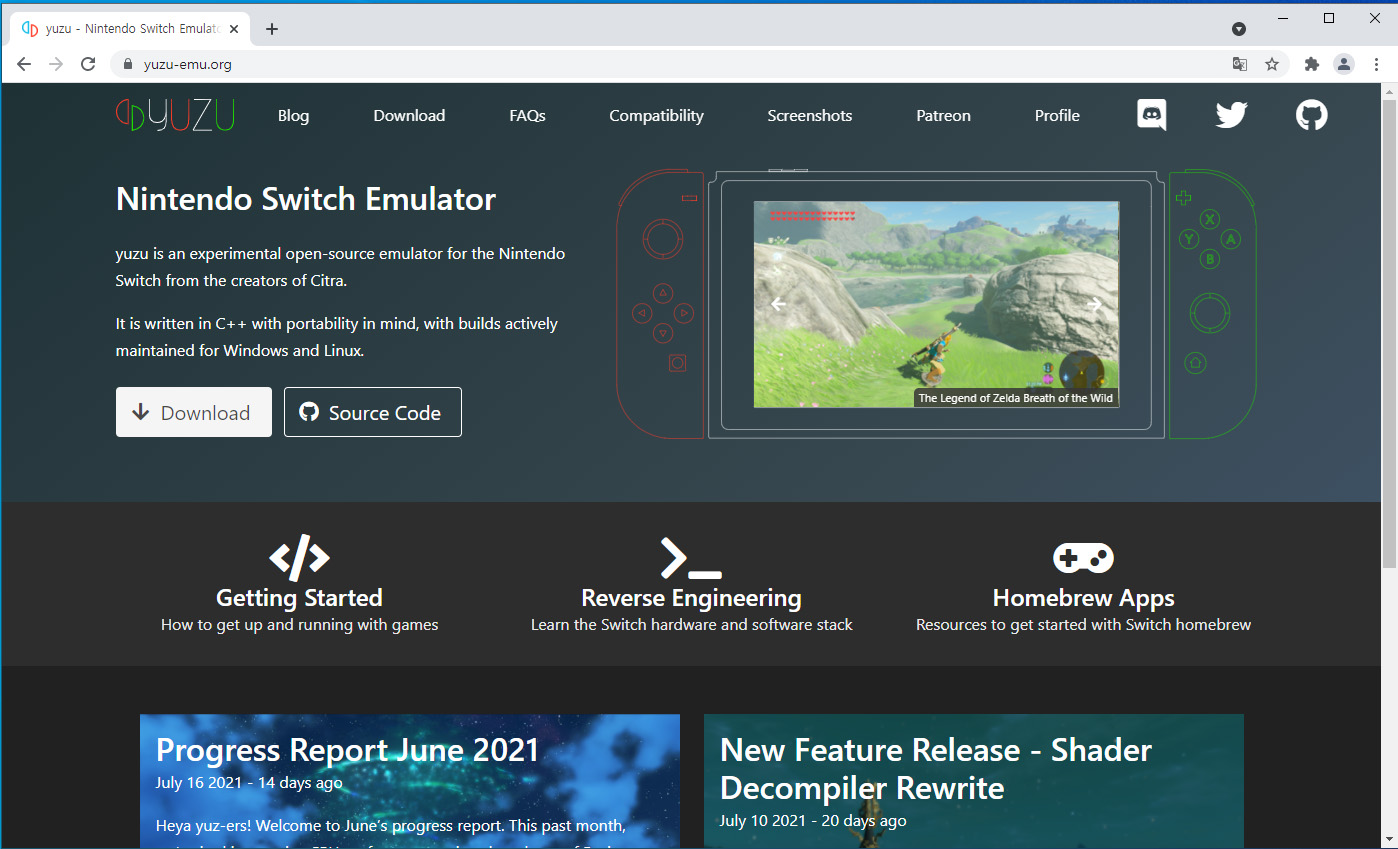1398x849 pixels.
Task: Open the FAQs nav item
Action: tap(527, 115)
